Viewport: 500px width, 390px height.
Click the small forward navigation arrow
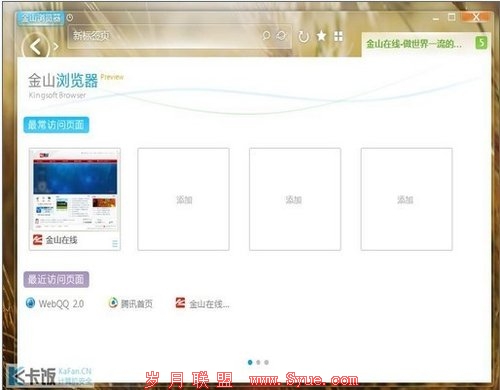(x=56, y=47)
